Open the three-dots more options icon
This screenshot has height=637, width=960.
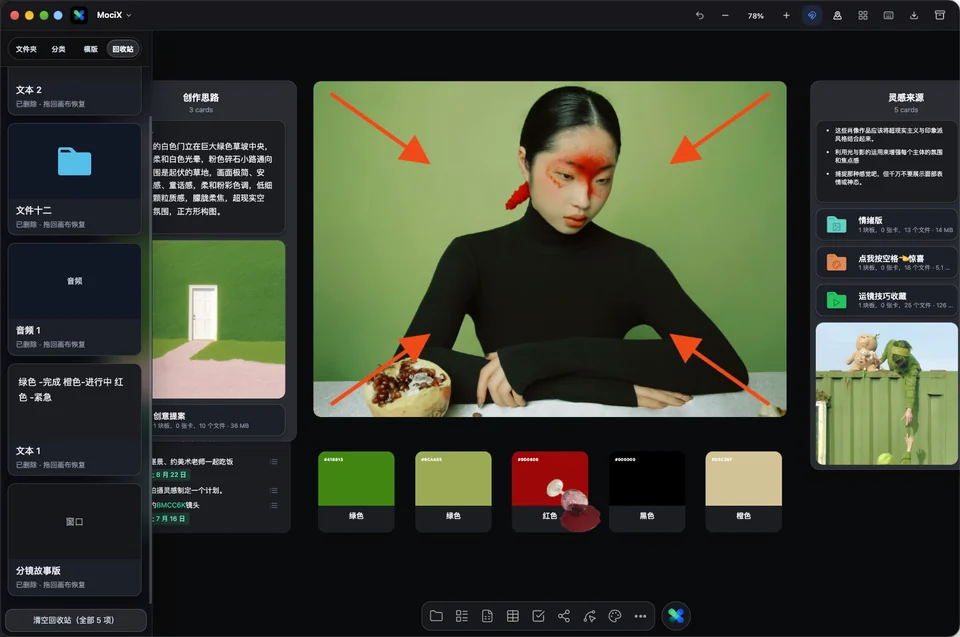click(x=640, y=616)
